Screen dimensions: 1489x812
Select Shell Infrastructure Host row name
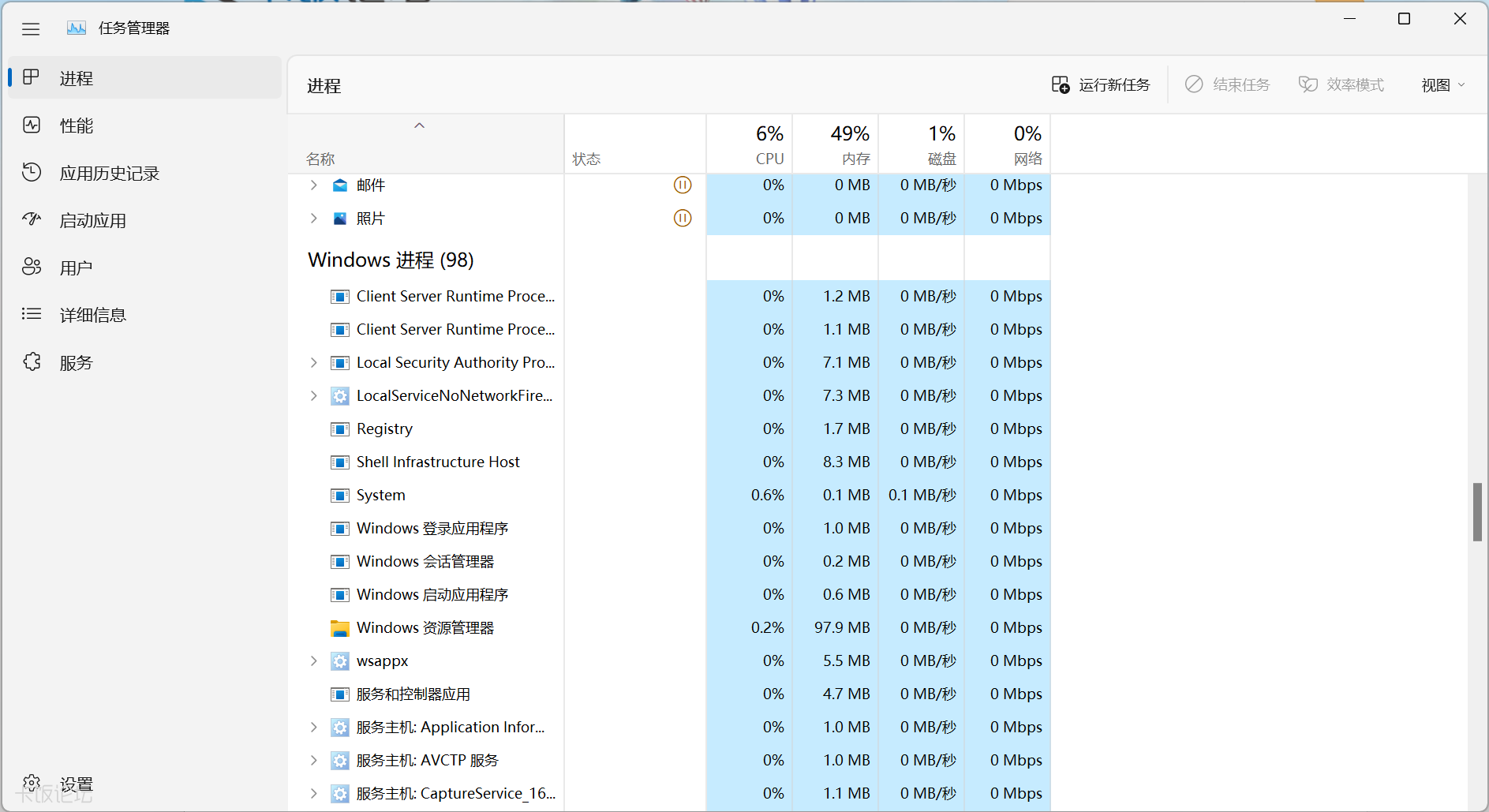(x=438, y=462)
